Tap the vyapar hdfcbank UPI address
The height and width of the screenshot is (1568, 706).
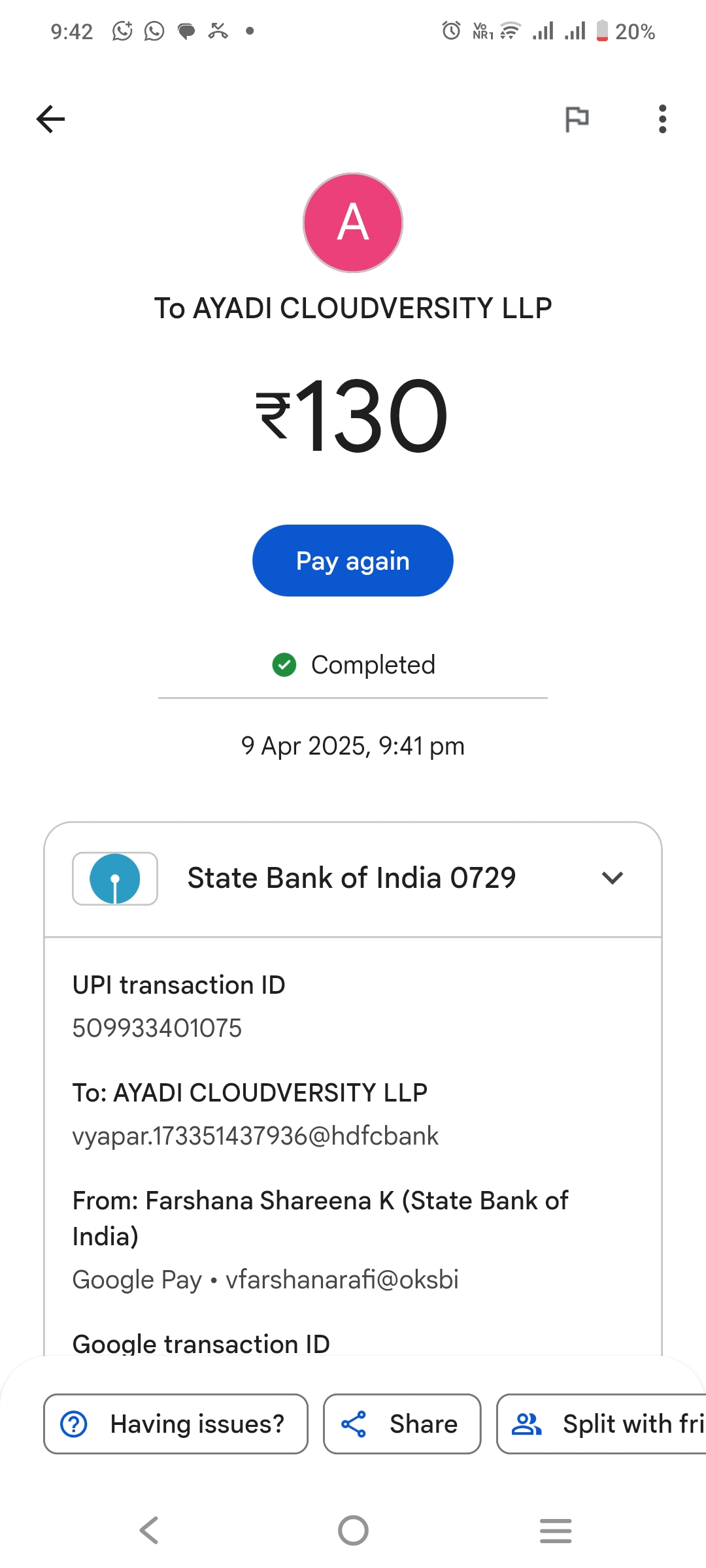click(x=256, y=1136)
